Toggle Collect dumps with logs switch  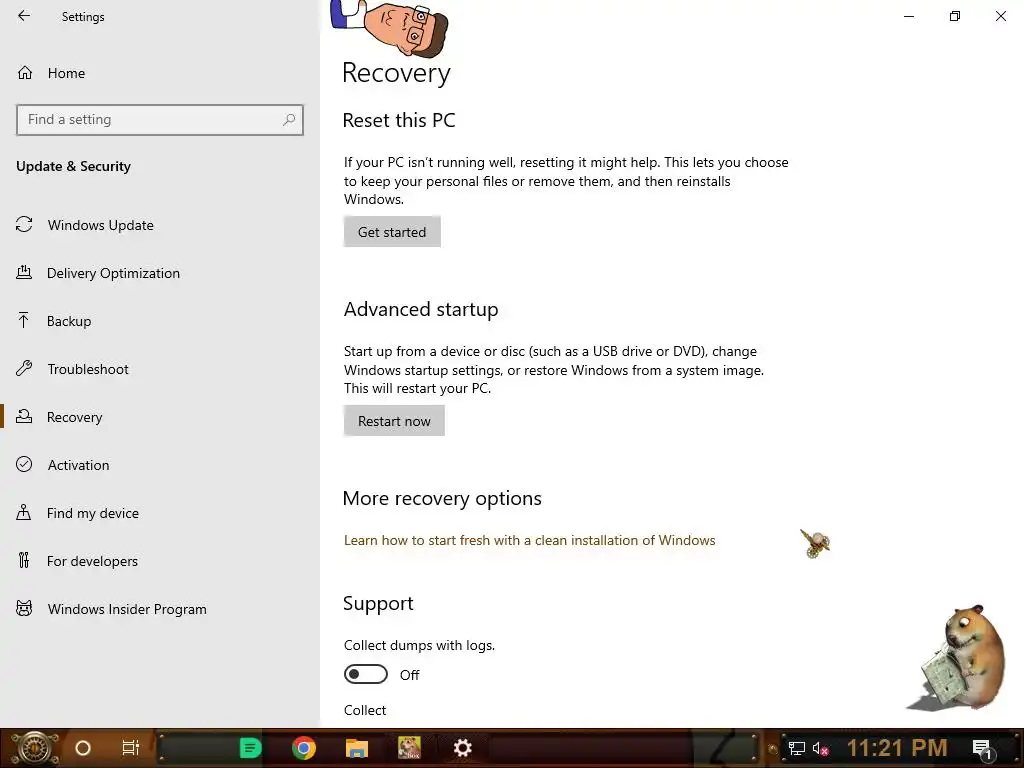366,674
